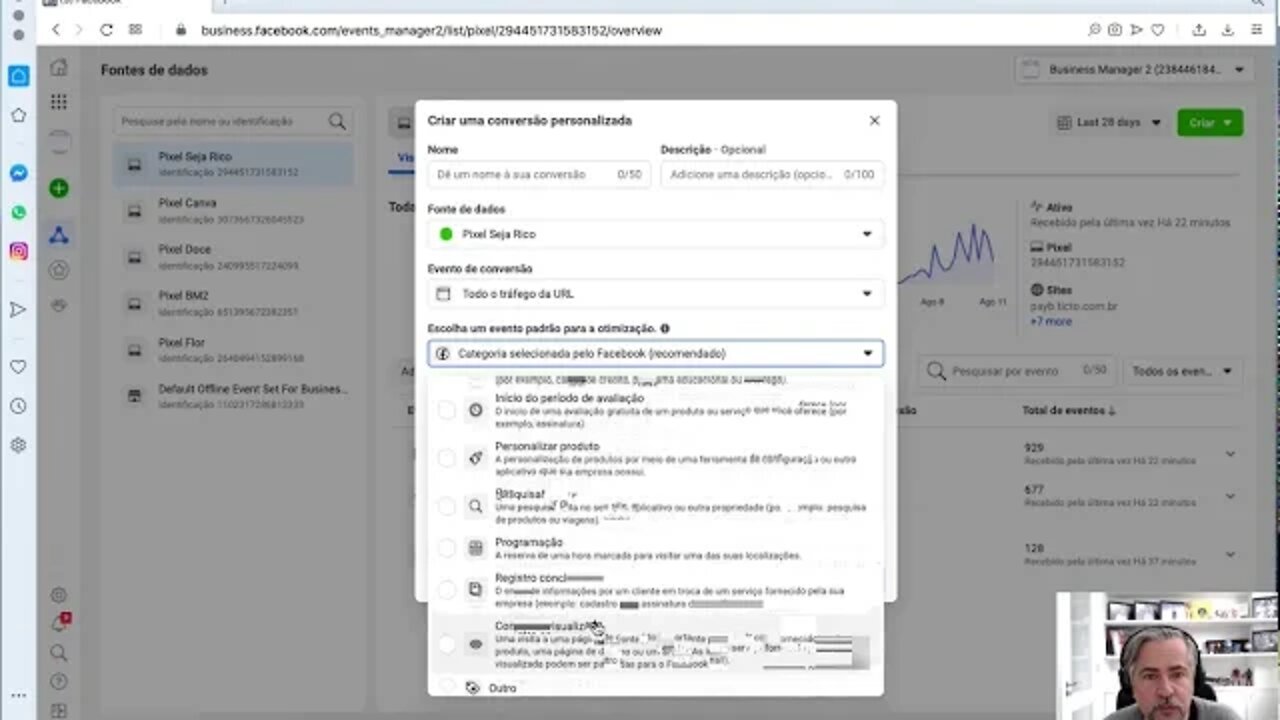1280x720 pixels.
Task: Open the history clock in browser sidebar
Action: pyautogui.click(x=18, y=406)
